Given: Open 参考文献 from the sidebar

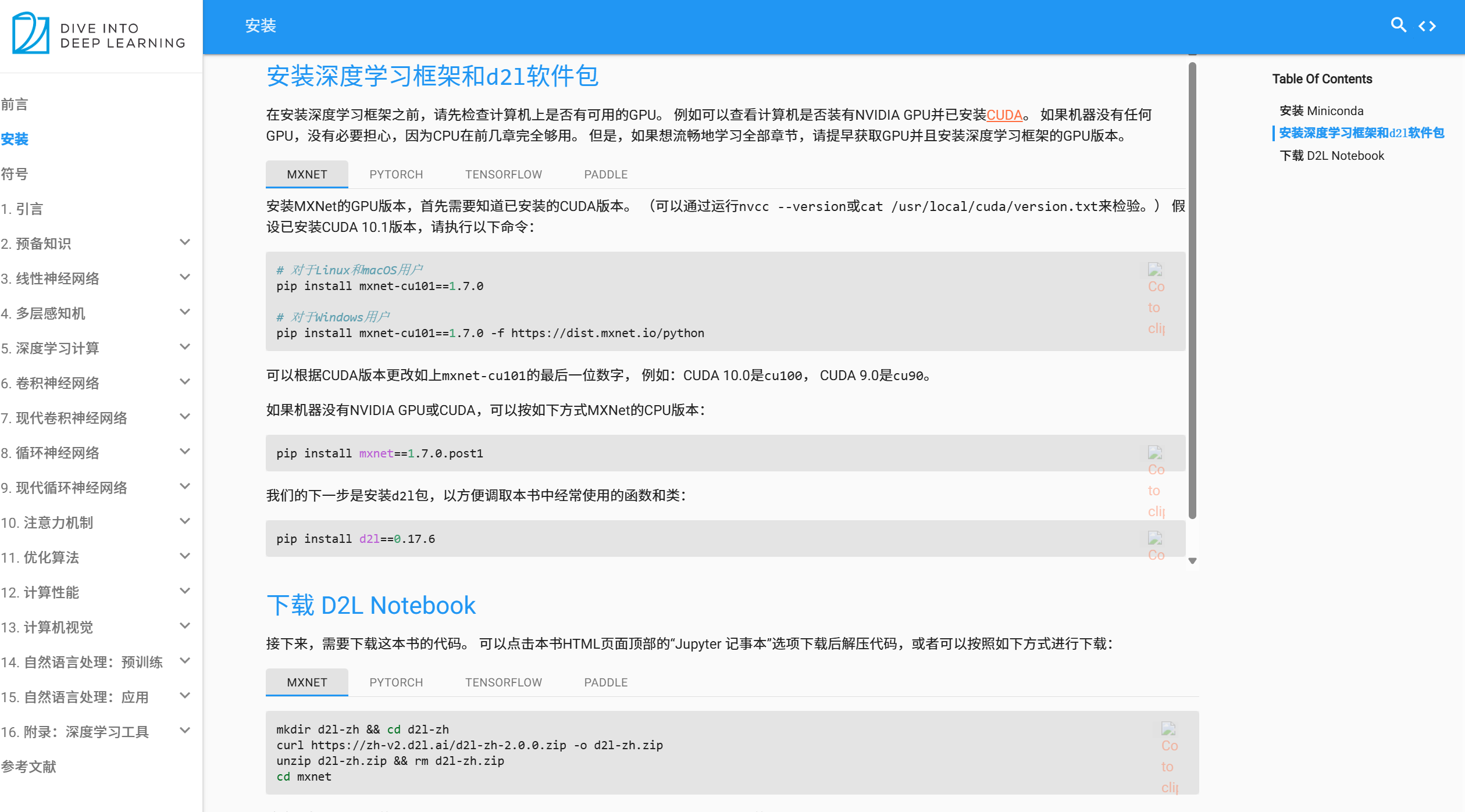Looking at the screenshot, I should coord(28,767).
